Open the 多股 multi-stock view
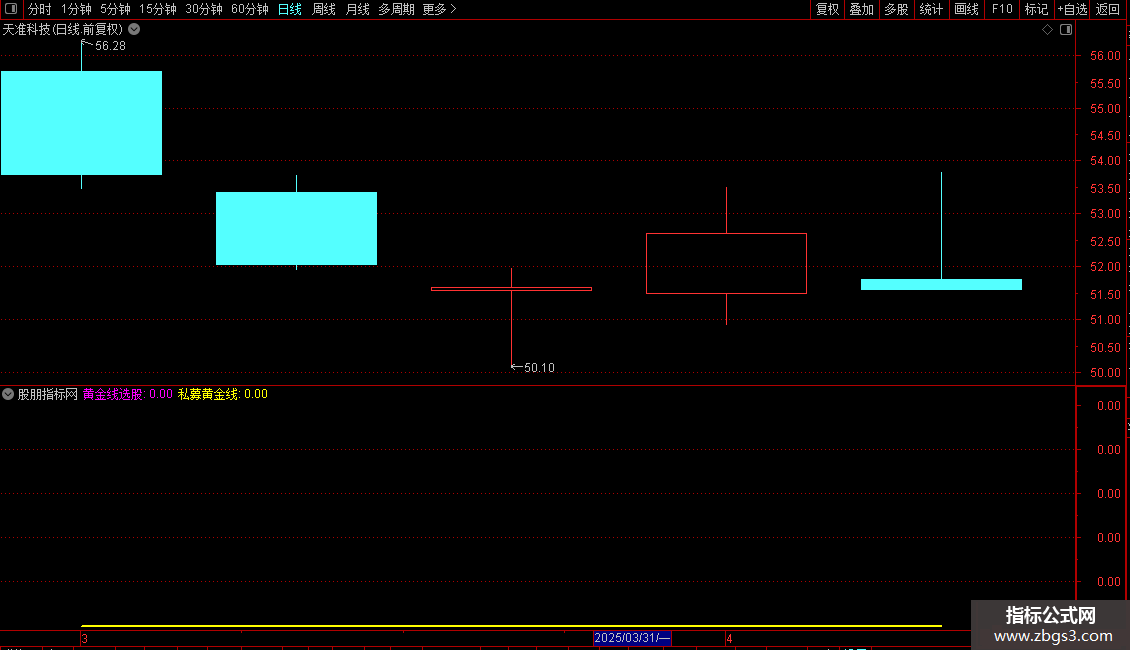Screen dimensions: 1130x650 pyautogui.click(x=896, y=9)
